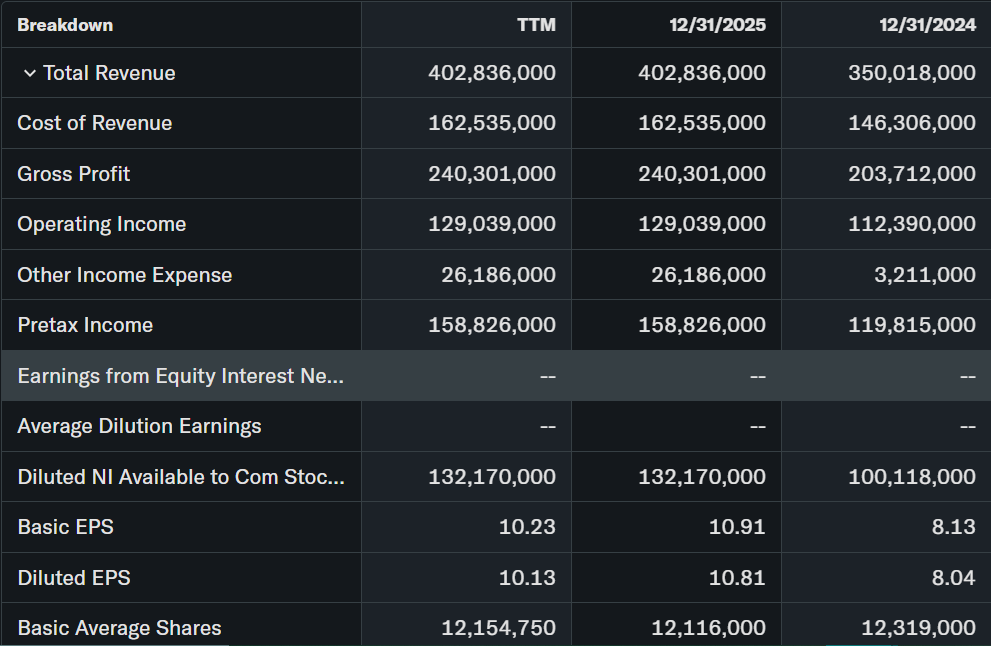Select the Operating Income row label
The image size is (991, 646).
point(102,224)
